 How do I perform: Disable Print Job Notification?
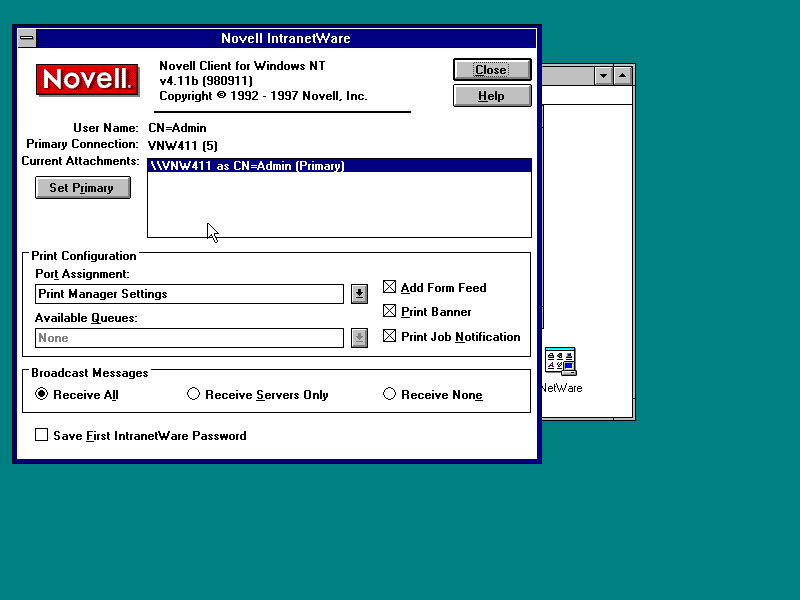click(389, 336)
